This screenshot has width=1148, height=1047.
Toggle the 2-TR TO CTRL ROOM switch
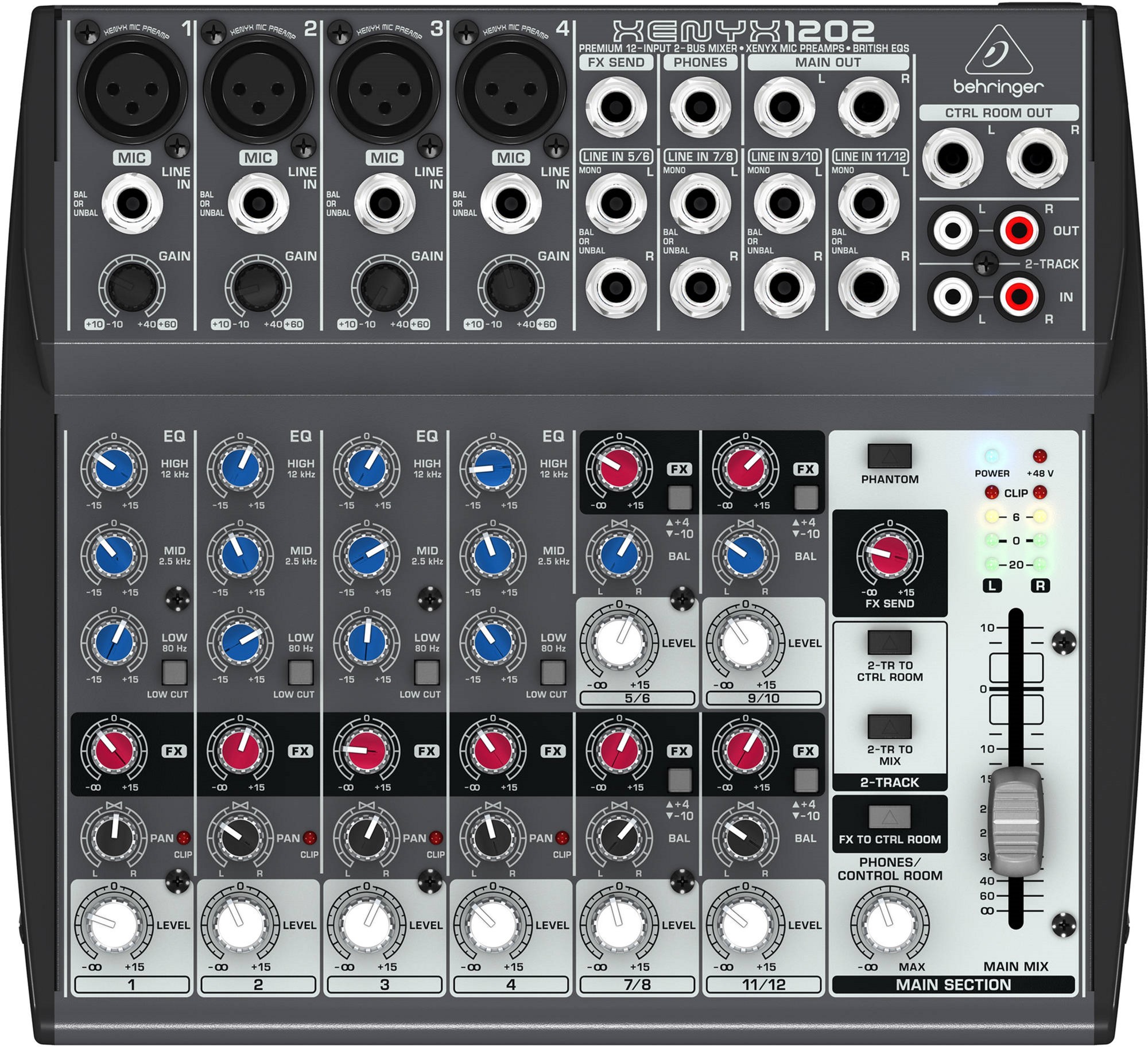tap(890, 642)
